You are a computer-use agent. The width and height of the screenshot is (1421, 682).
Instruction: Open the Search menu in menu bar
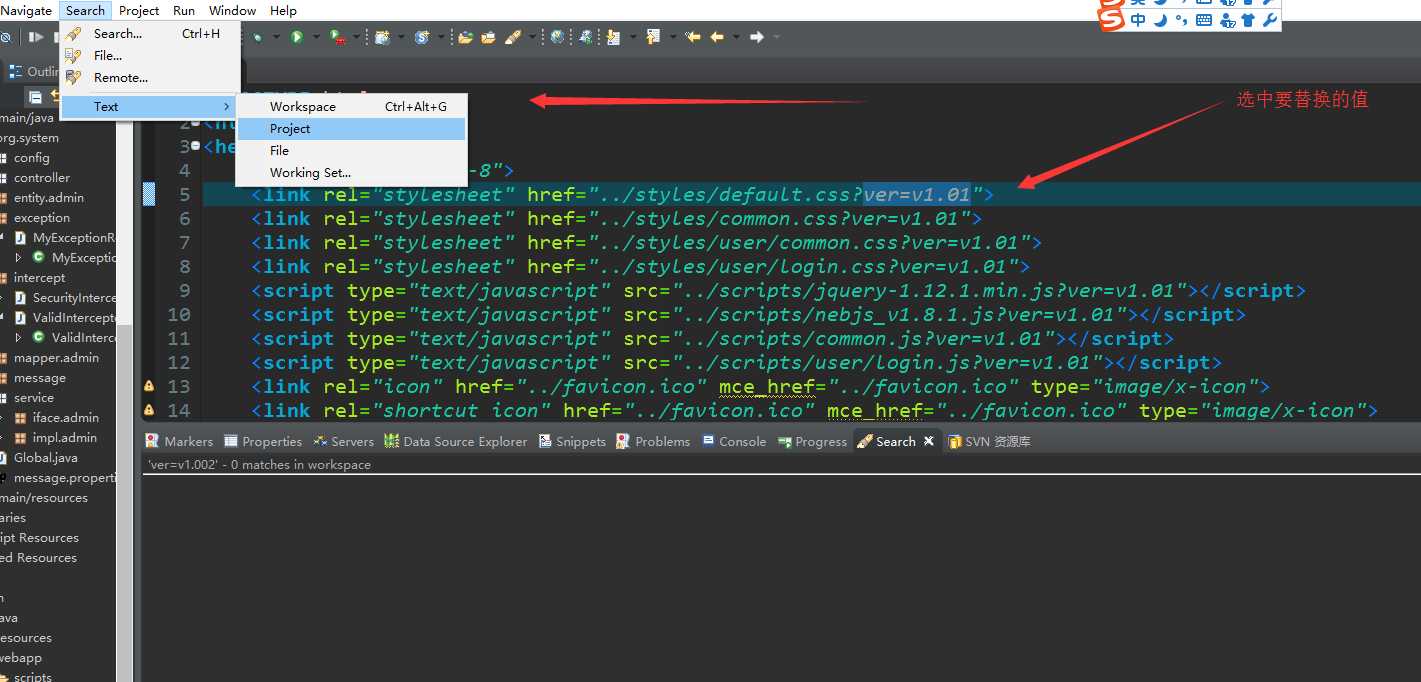coord(85,10)
